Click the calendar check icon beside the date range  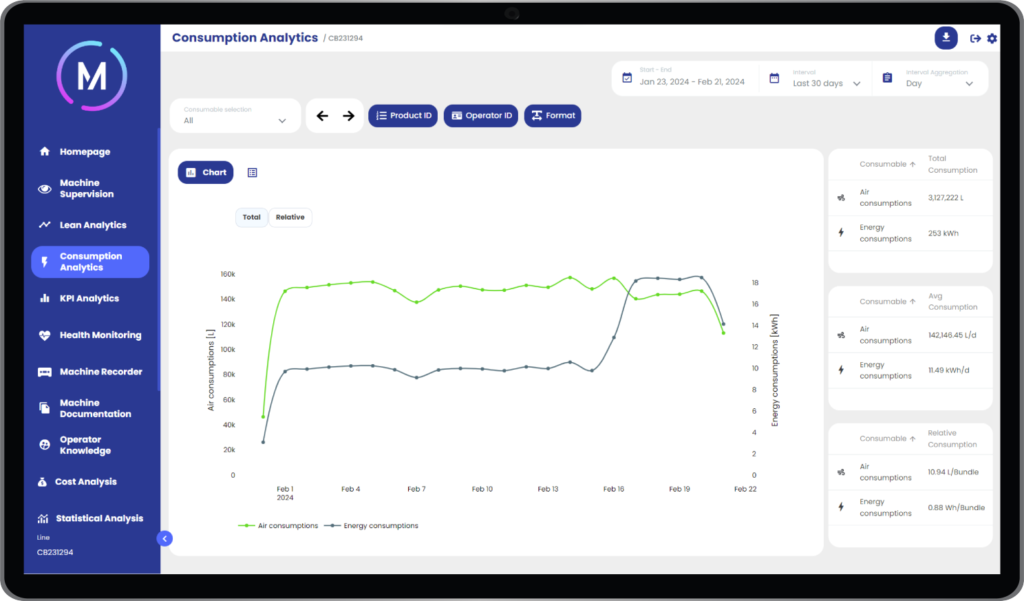[627, 78]
